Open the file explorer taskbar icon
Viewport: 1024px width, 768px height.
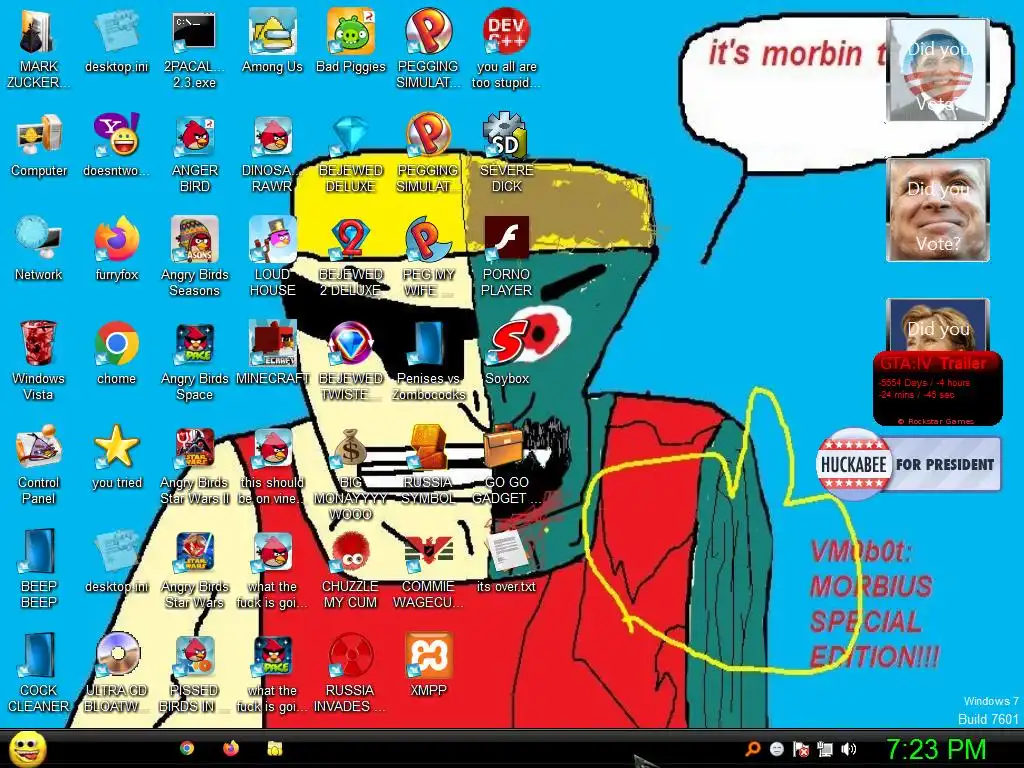pyautogui.click(x=275, y=748)
